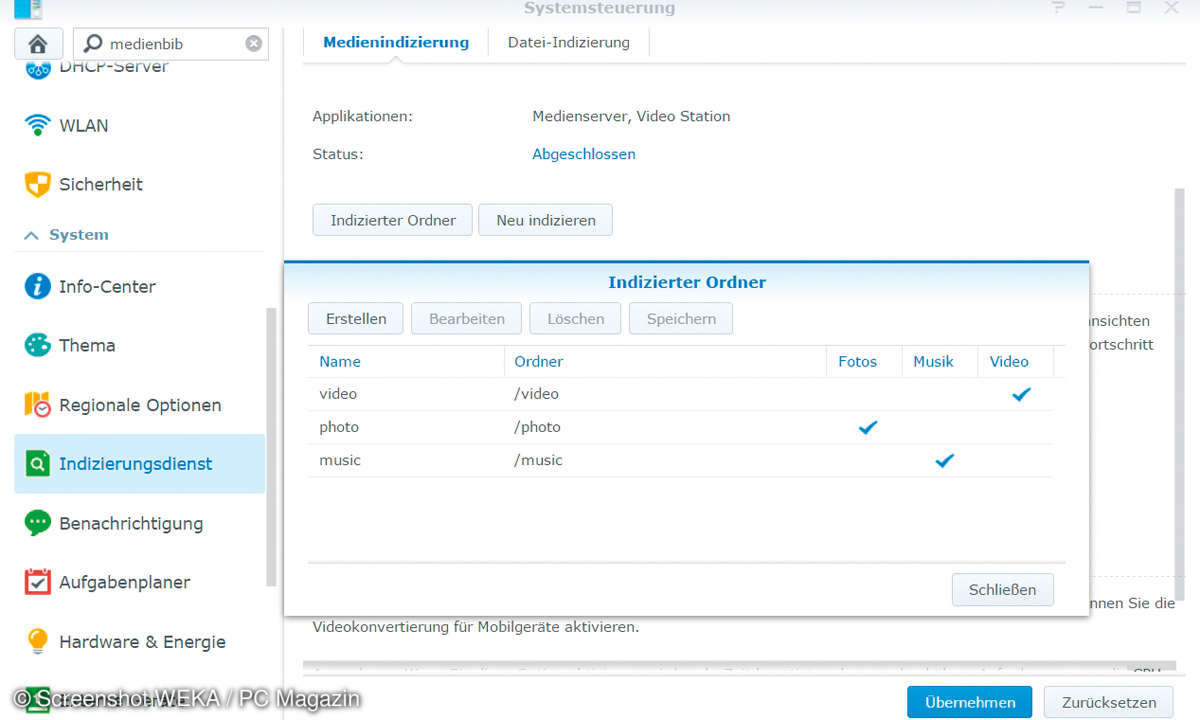The height and width of the screenshot is (720, 1200).
Task: Collapse the System section chevron
Action: click(x=31, y=235)
